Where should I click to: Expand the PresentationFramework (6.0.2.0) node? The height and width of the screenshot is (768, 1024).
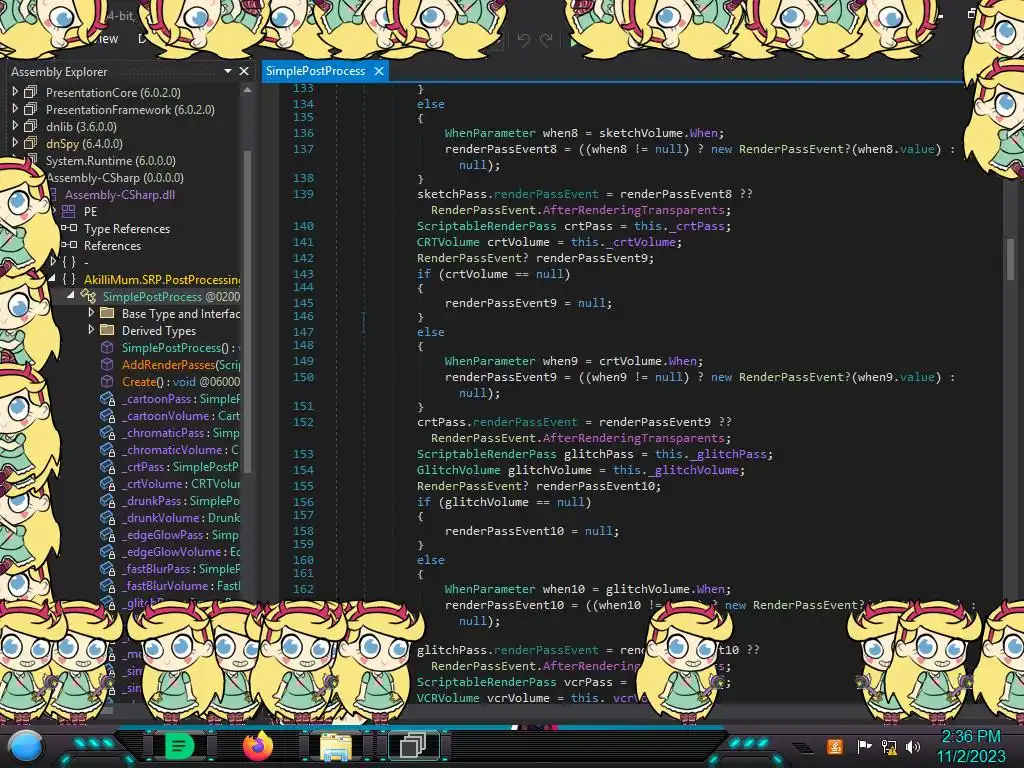pos(15,109)
